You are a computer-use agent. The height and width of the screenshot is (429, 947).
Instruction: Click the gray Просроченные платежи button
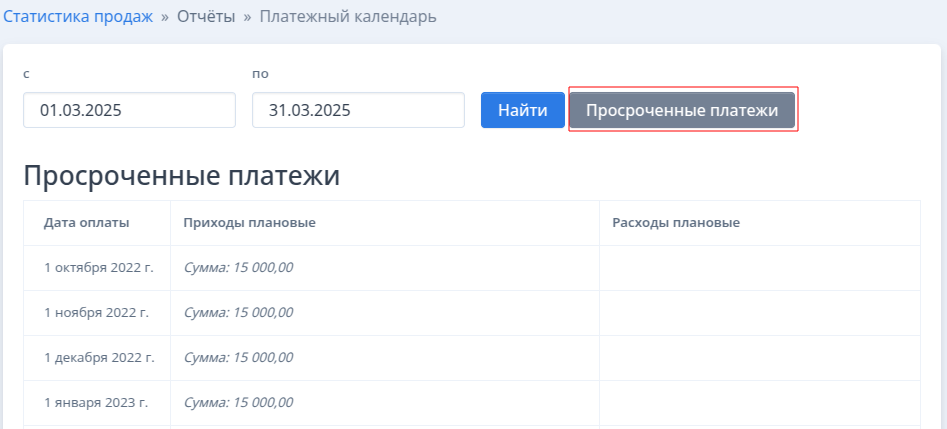[682, 110]
